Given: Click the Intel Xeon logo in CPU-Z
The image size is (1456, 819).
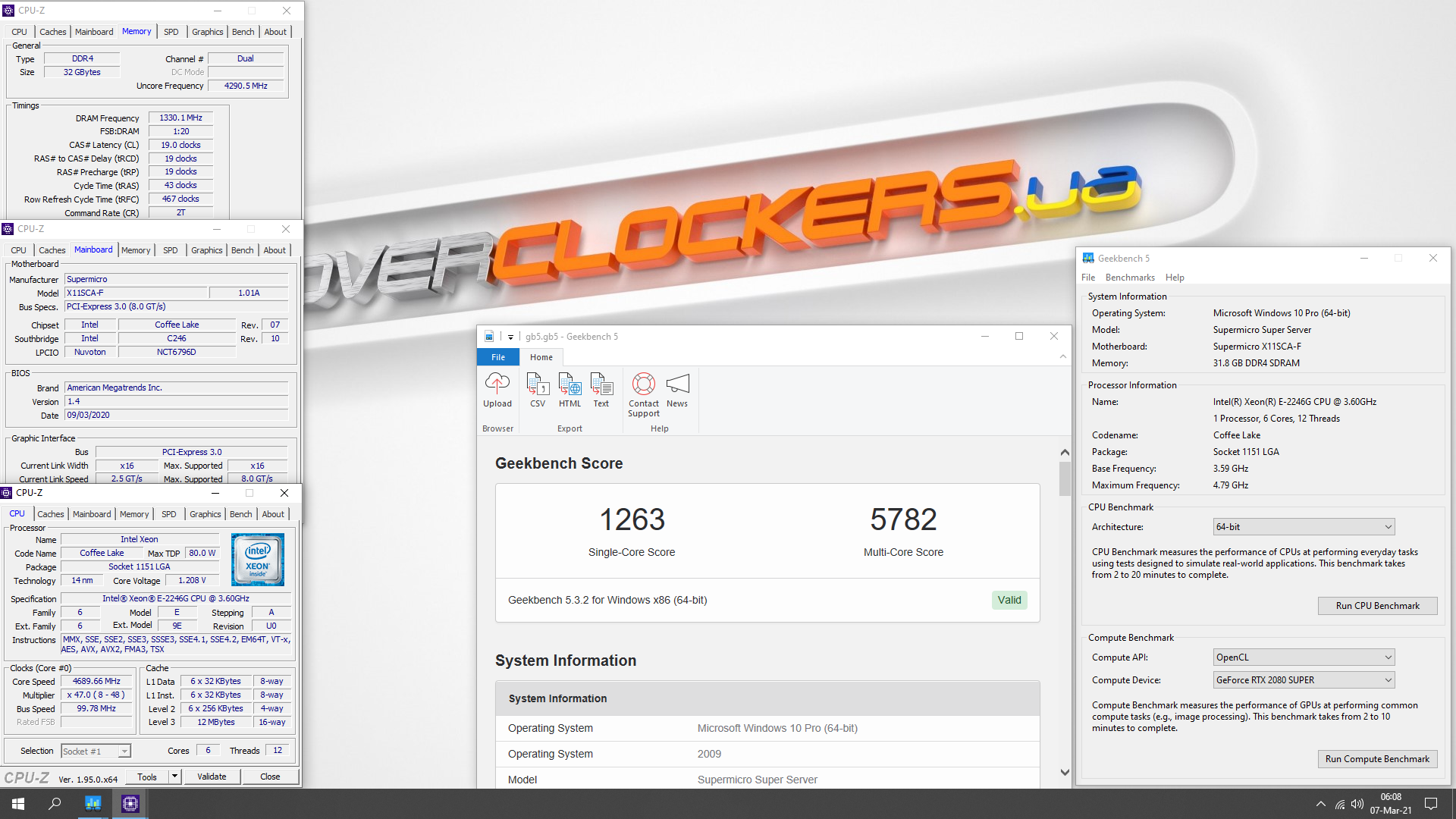Looking at the screenshot, I should pos(258,560).
